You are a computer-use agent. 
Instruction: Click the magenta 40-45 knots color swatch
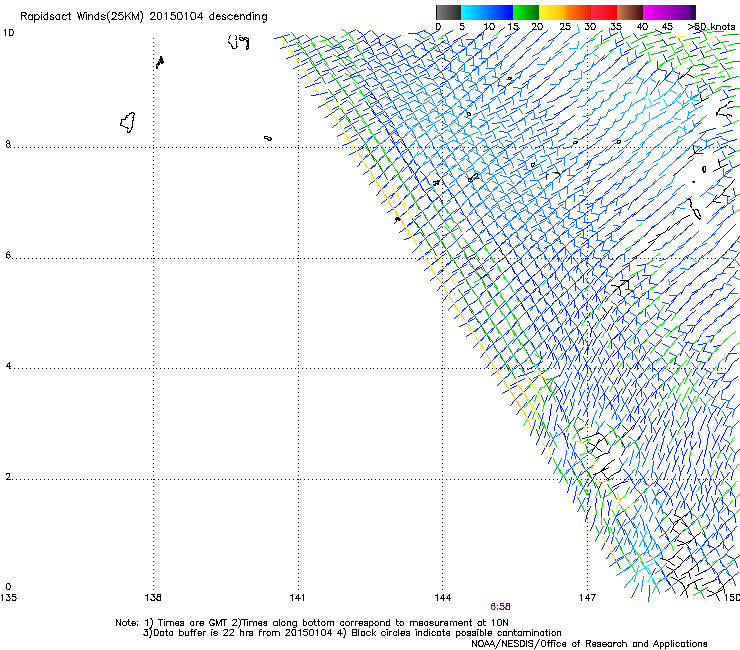tap(656, 12)
